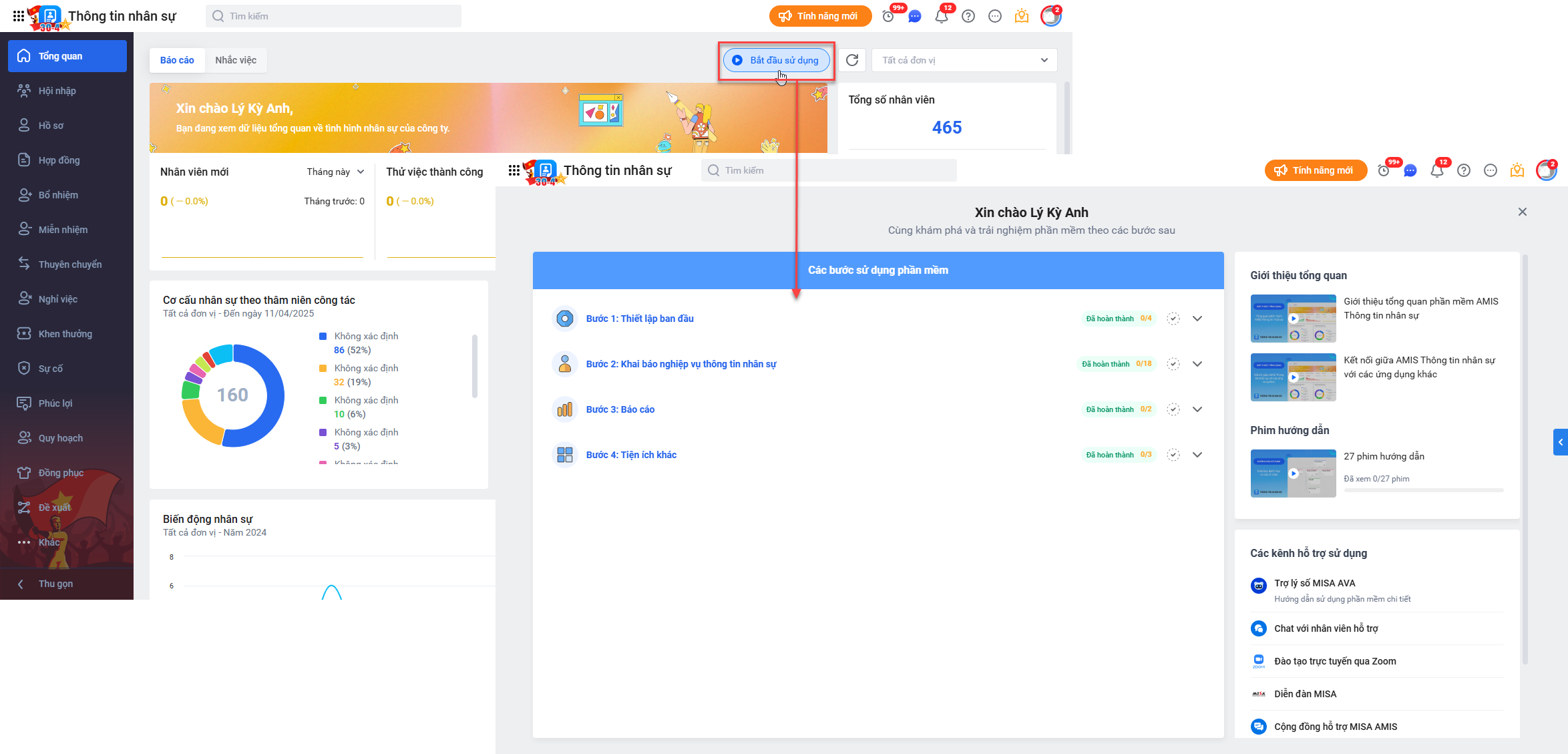Open Hợp đồng sidebar section

67,160
